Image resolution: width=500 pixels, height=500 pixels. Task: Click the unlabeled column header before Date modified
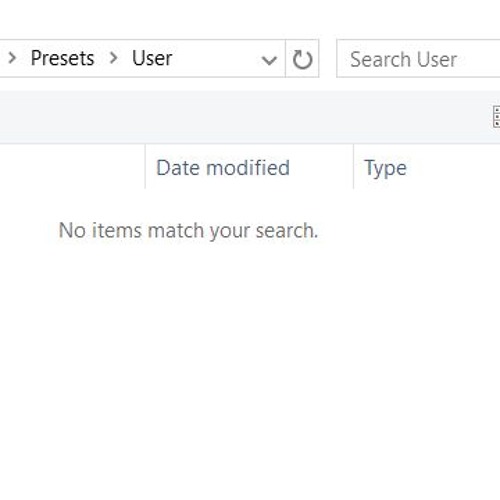click(72, 167)
